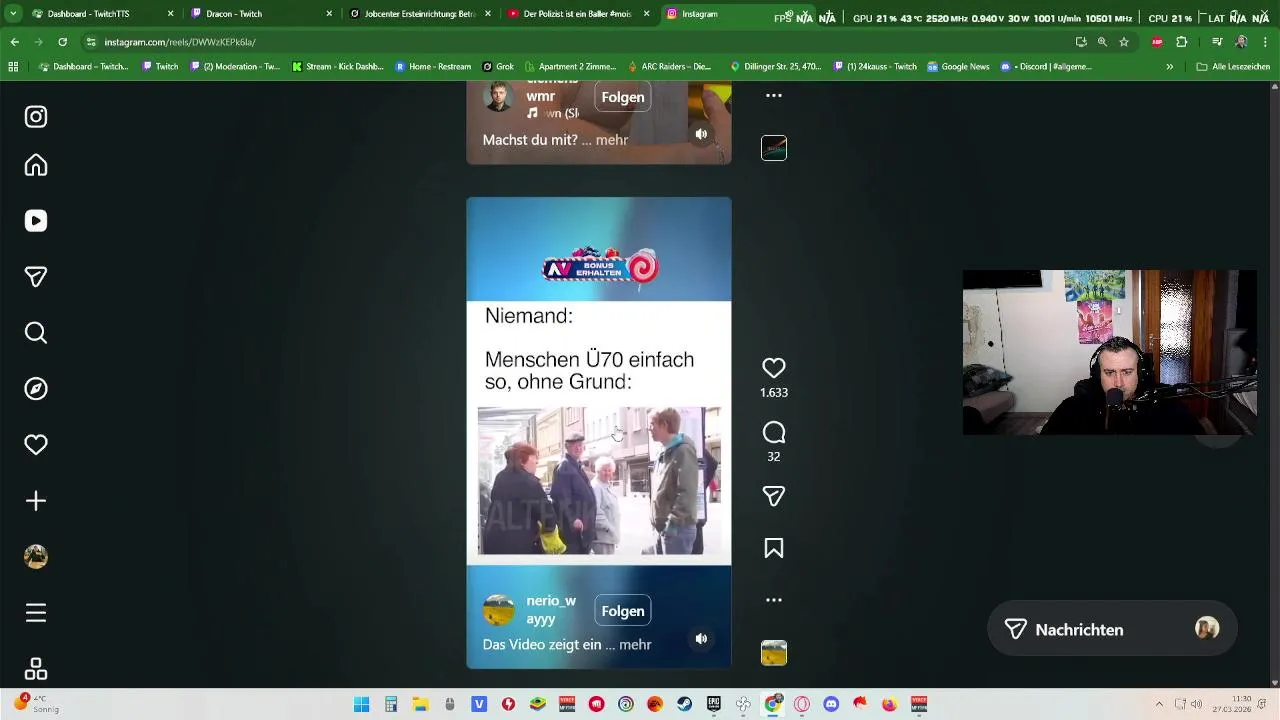Screen dimensions: 1280x720
Task: Open the three-dot options for the upper reel
Action: click(774, 96)
